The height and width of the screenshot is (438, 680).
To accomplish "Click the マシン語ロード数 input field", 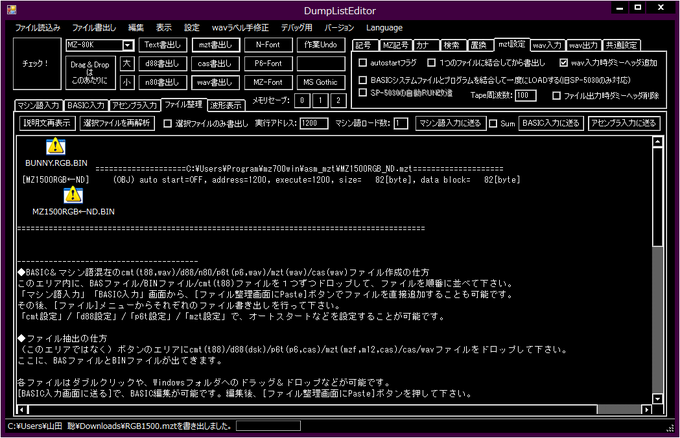I will (401, 124).
